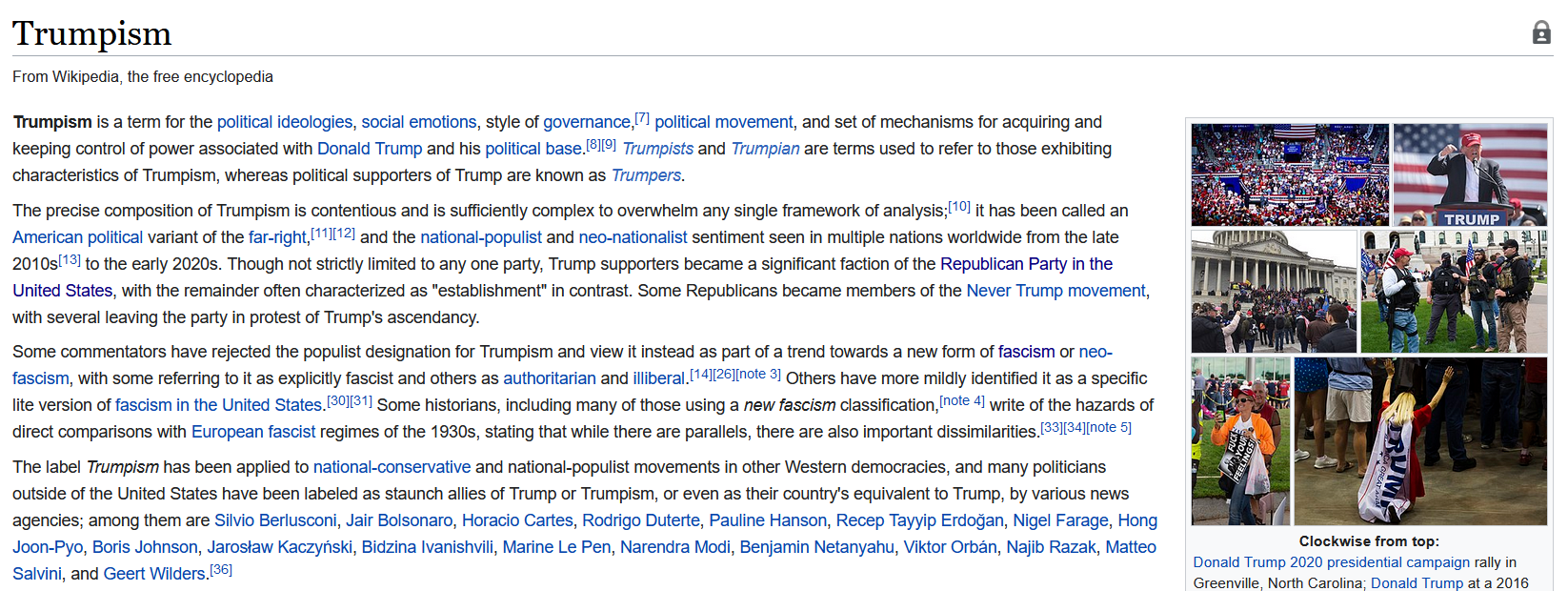Open the Narendra Modi link
1568x591 pixels.
(675, 547)
